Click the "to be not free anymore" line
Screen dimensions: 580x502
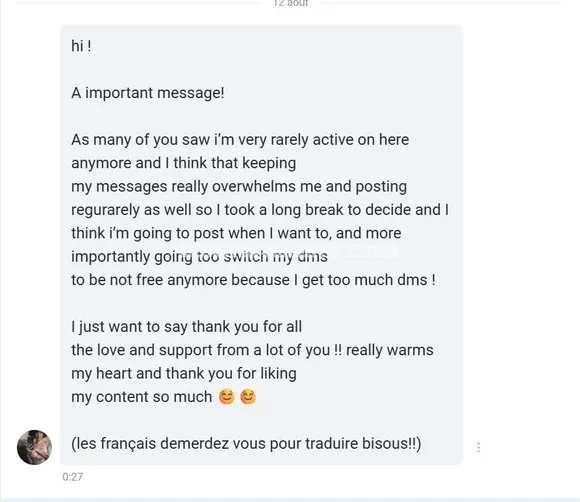(253, 280)
